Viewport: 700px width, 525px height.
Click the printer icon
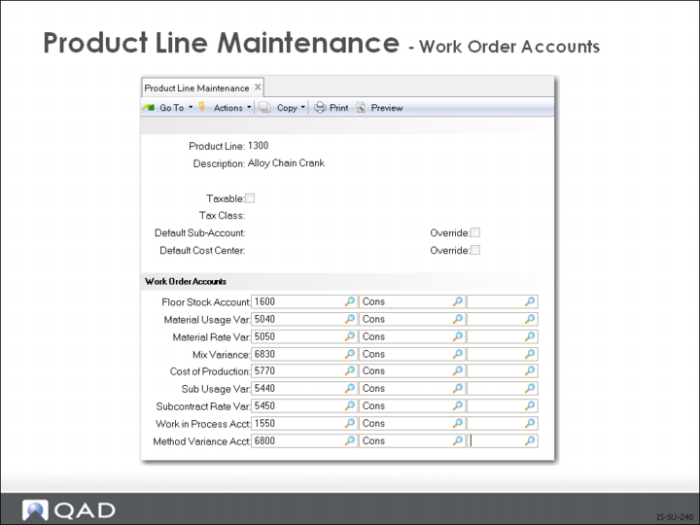click(x=320, y=107)
